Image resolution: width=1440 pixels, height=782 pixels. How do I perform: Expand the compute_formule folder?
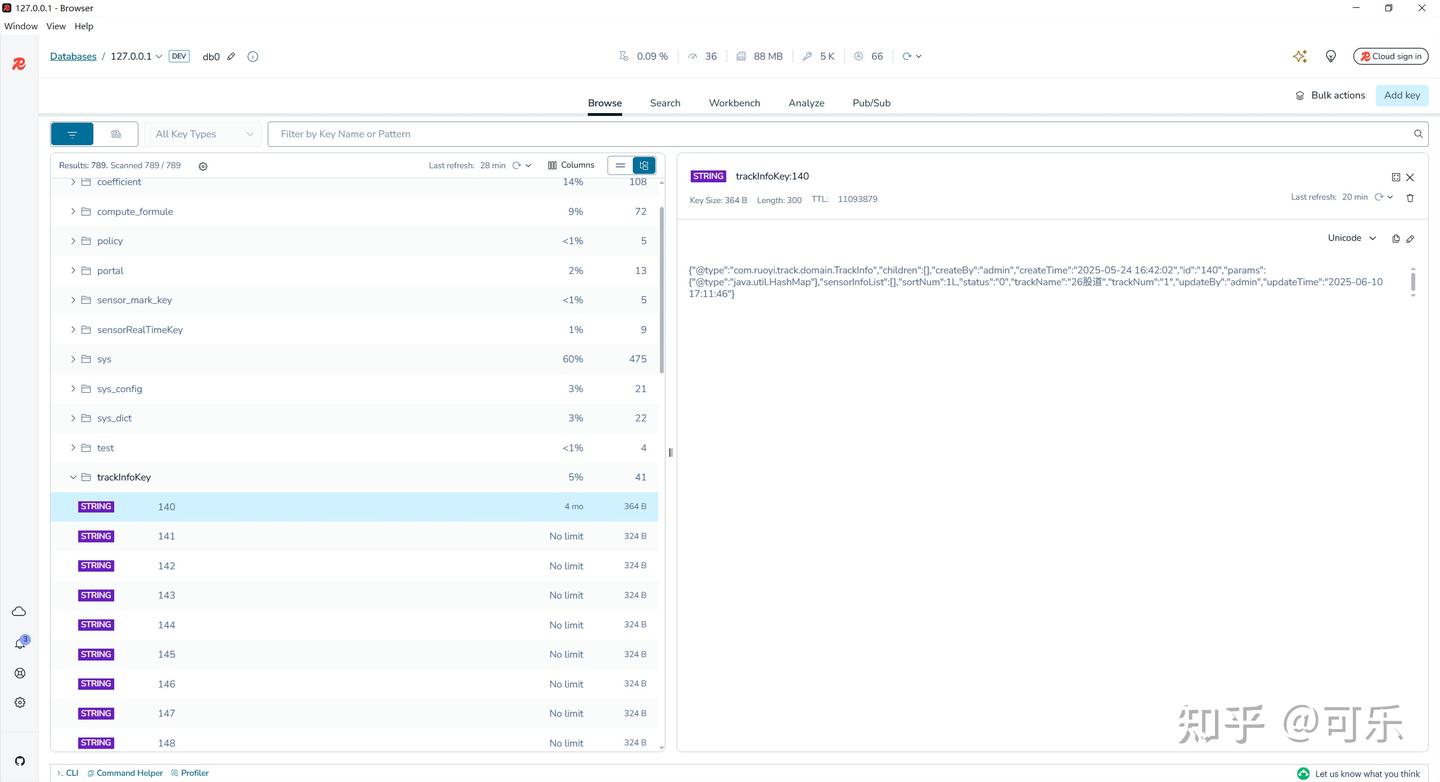pyautogui.click(x=73, y=212)
